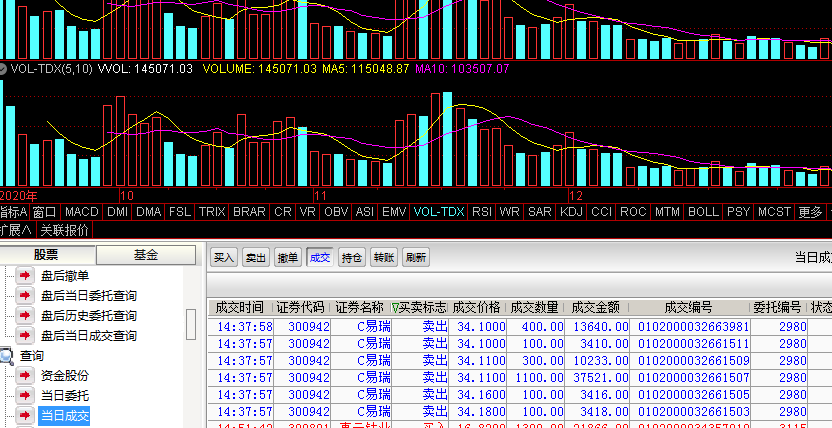Switch to the 股票 tab

coord(47,255)
